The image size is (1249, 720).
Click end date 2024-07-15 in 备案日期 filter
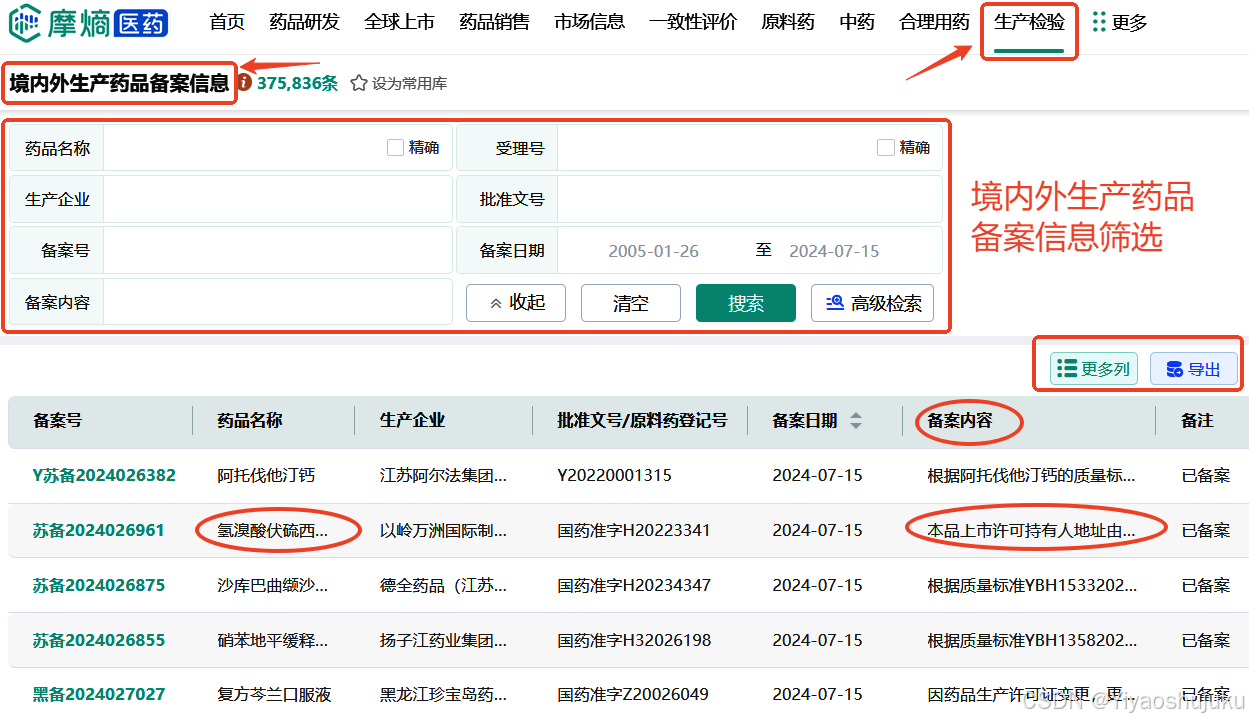tap(834, 251)
